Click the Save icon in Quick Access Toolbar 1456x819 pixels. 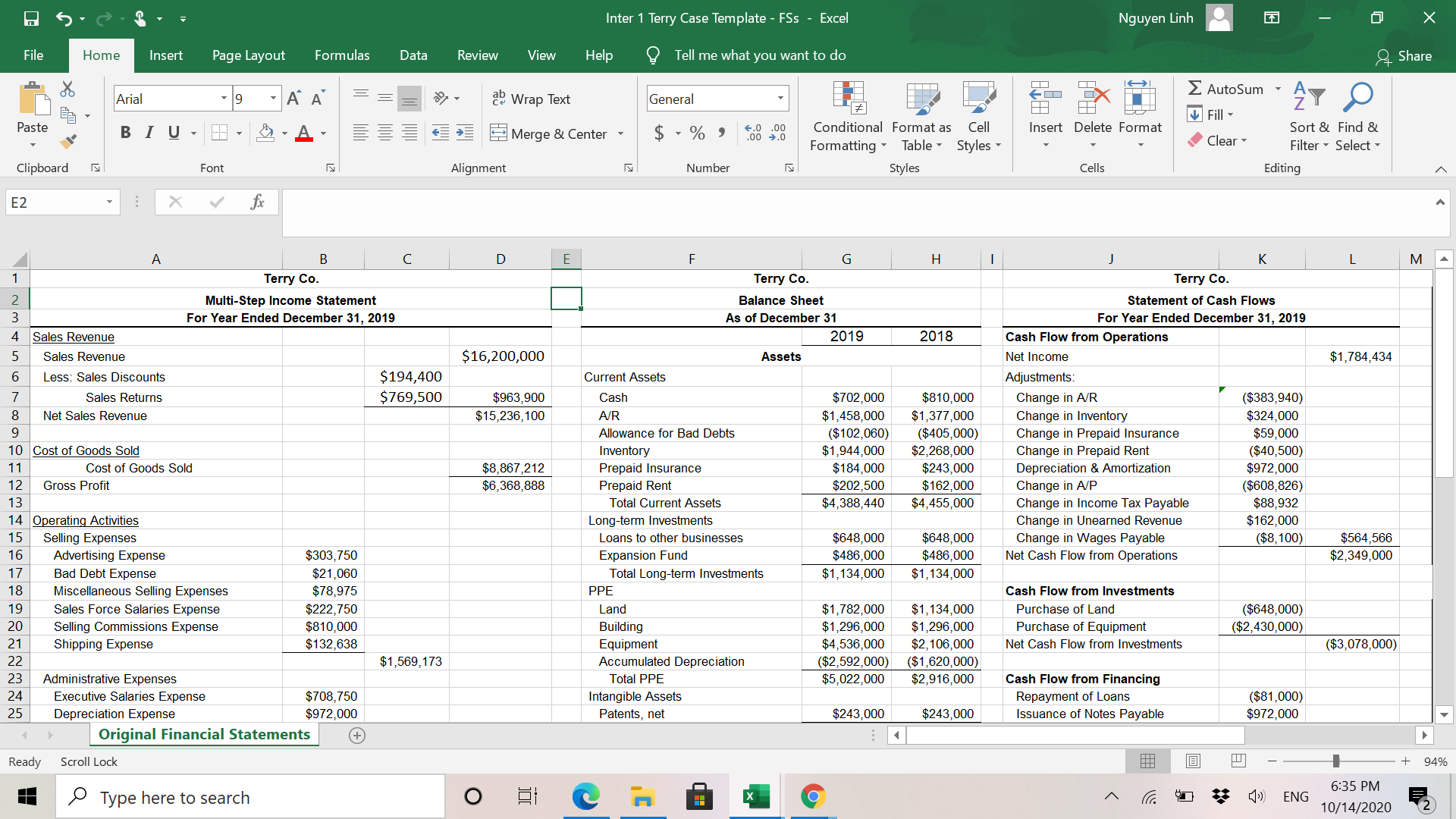(30, 18)
